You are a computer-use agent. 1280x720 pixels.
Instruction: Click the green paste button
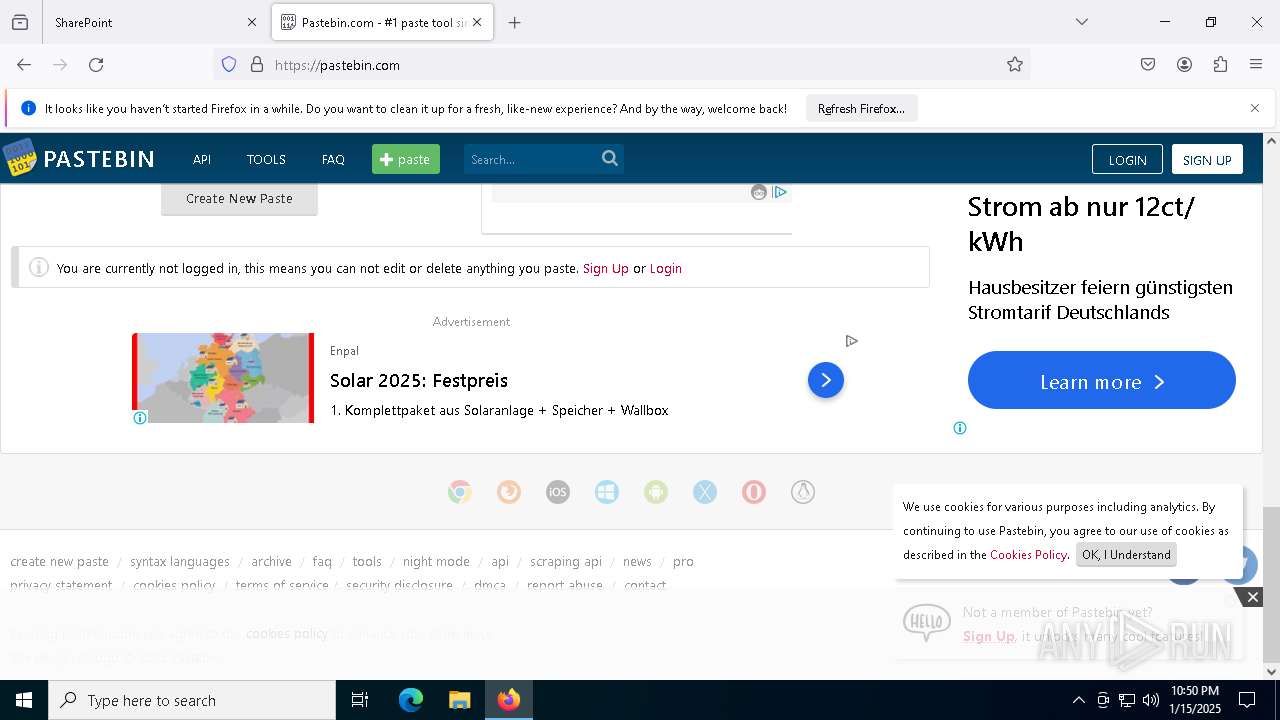406,159
